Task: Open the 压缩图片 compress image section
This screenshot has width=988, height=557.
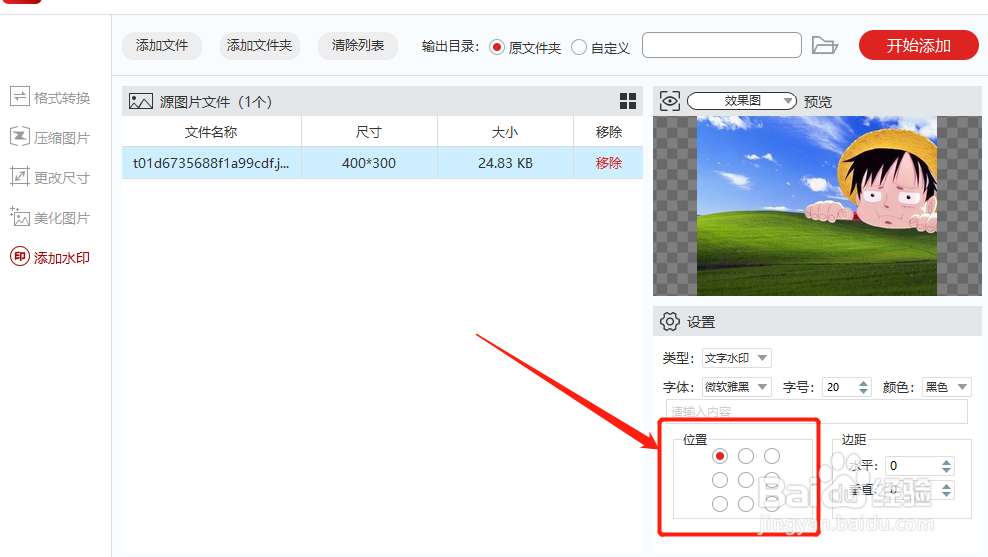Action: pyautogui.click(x=50, y=137)
